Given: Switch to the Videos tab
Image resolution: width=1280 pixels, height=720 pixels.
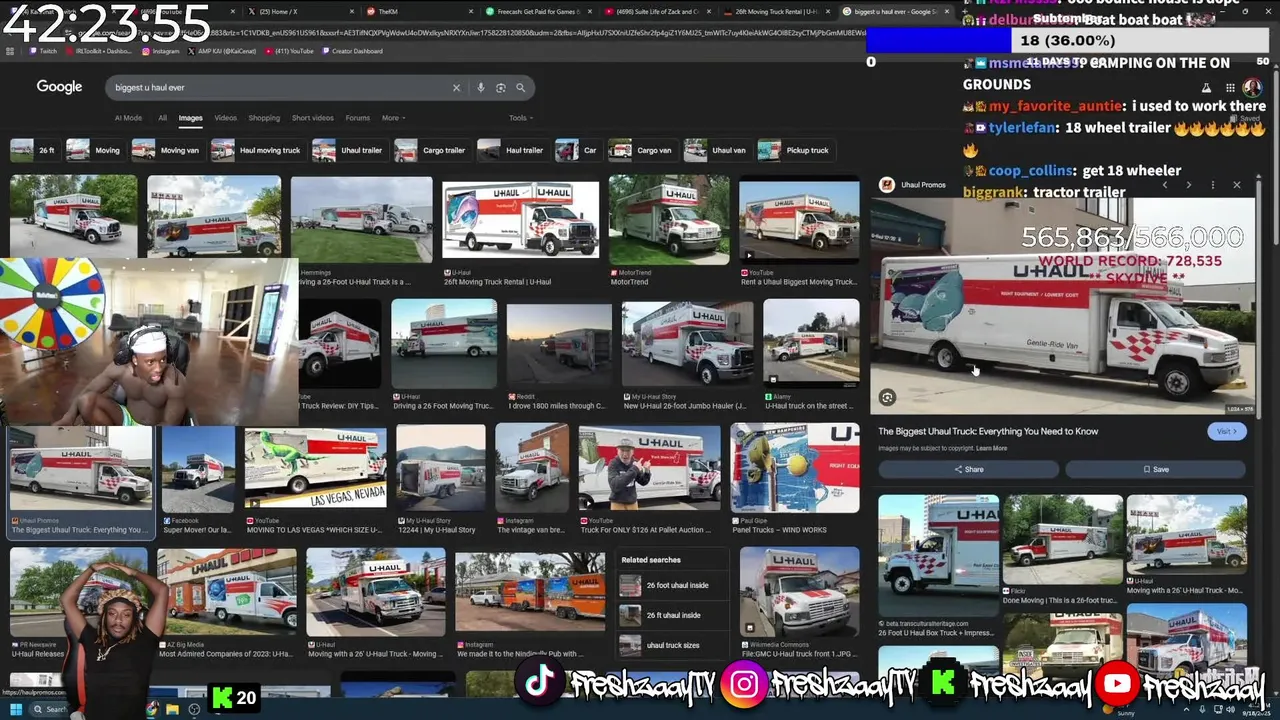Looking at the screenshot, I should (x=226, y=118).
